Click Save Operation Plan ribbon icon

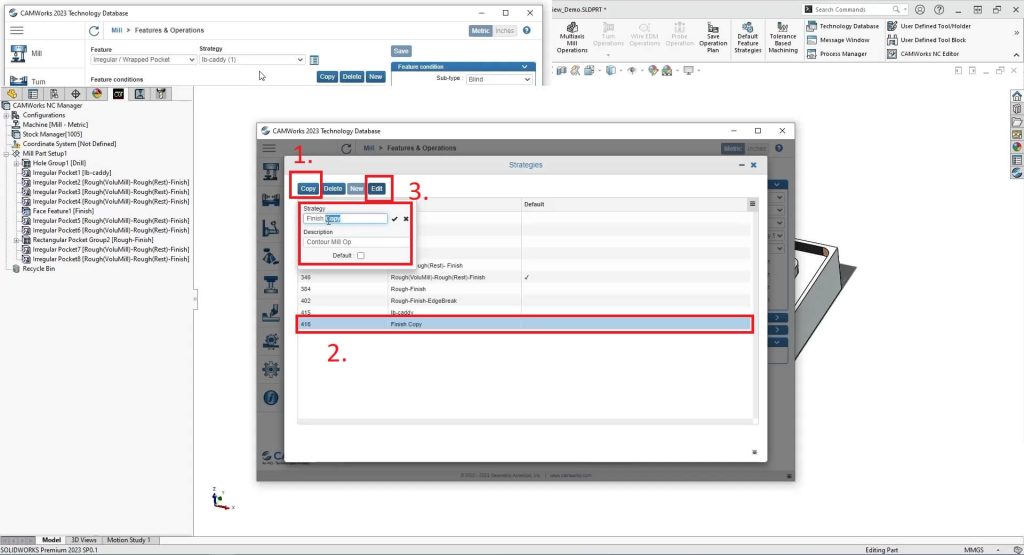click(712, 37)
